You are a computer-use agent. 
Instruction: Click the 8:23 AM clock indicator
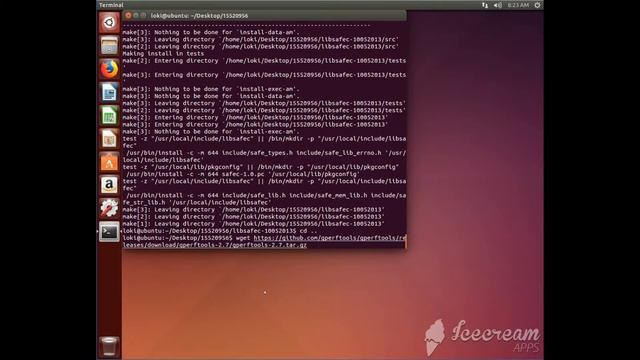pyautogui.click(x=518, y=5)
